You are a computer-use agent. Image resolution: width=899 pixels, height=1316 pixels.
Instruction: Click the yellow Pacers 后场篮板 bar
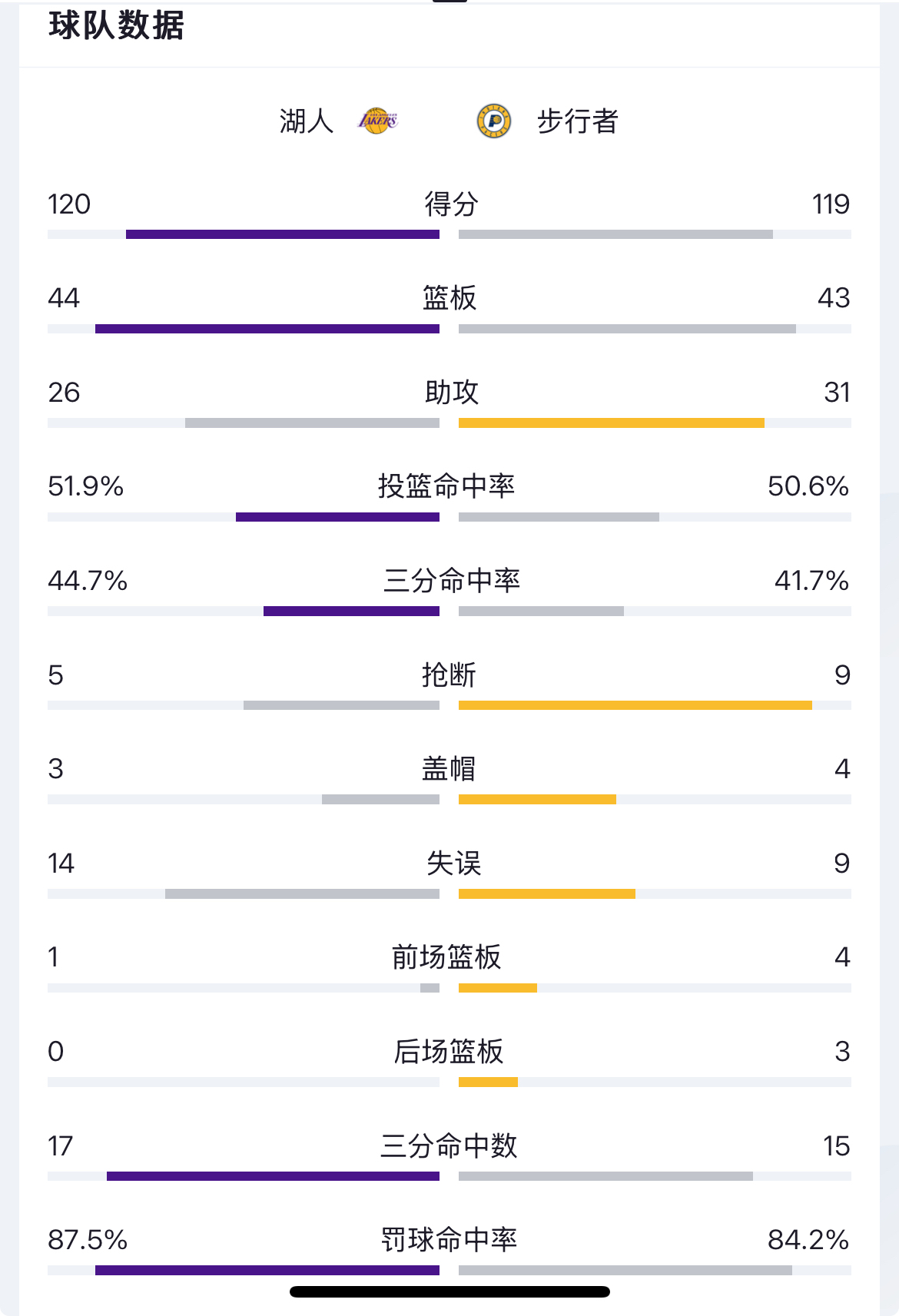[x=488, y=1082]
